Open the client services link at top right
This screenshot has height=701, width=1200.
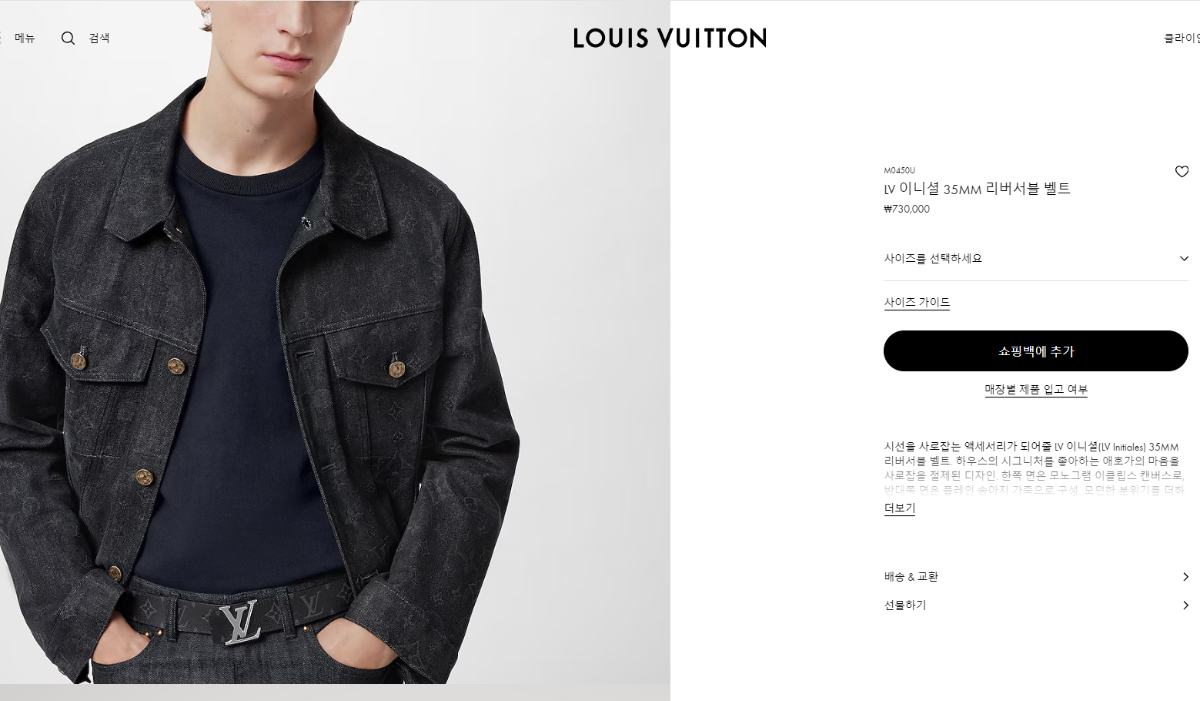pyautogui.click(x=1181, y=38)
